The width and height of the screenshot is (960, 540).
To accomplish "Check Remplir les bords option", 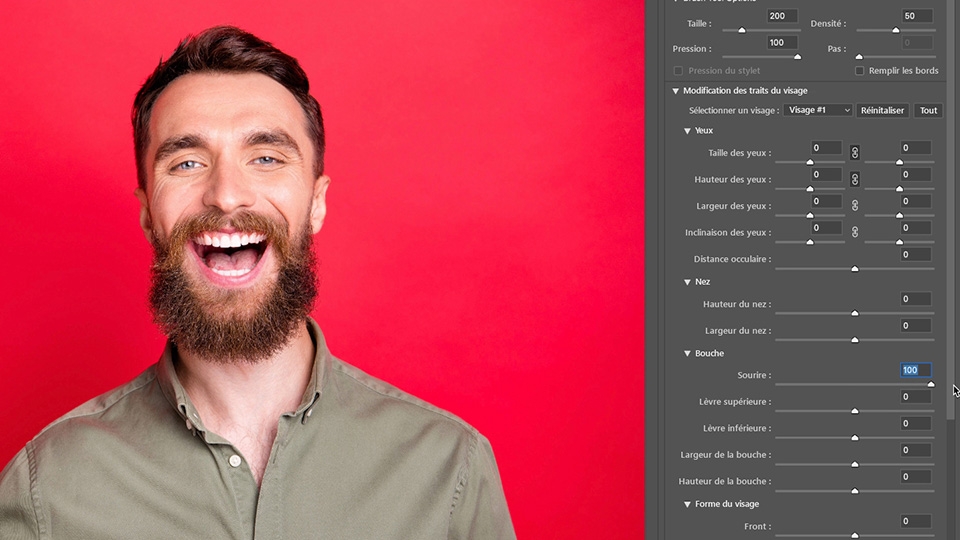I will point(860,71).
